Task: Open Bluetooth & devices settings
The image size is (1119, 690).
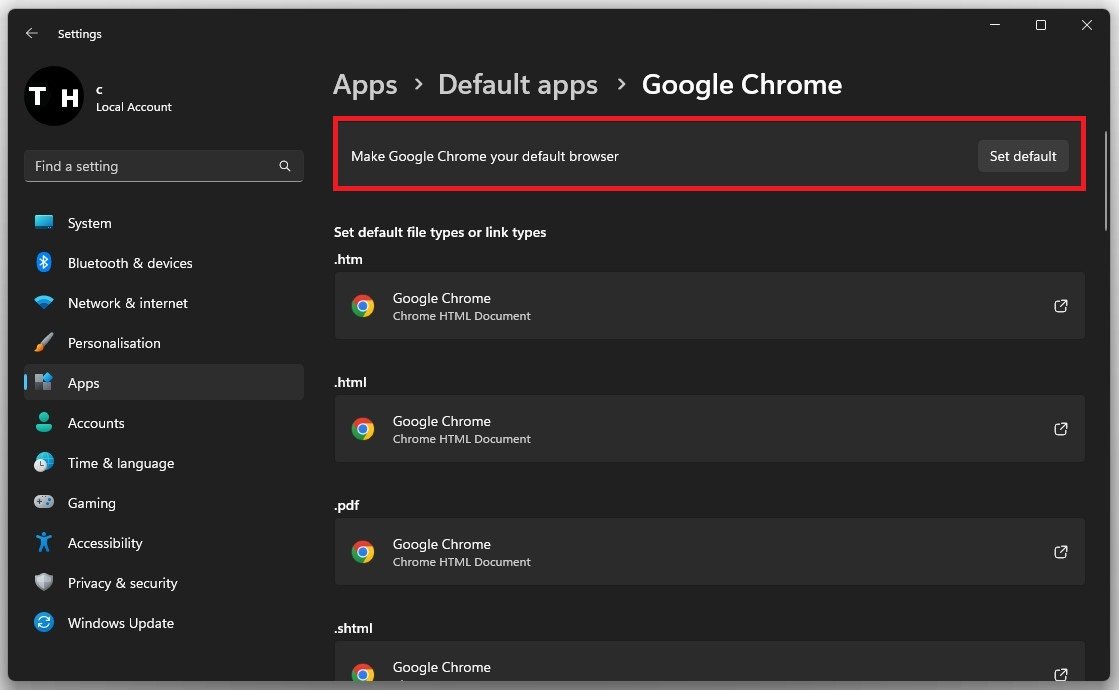Action: pyautogui.click(x=129, y=263)
